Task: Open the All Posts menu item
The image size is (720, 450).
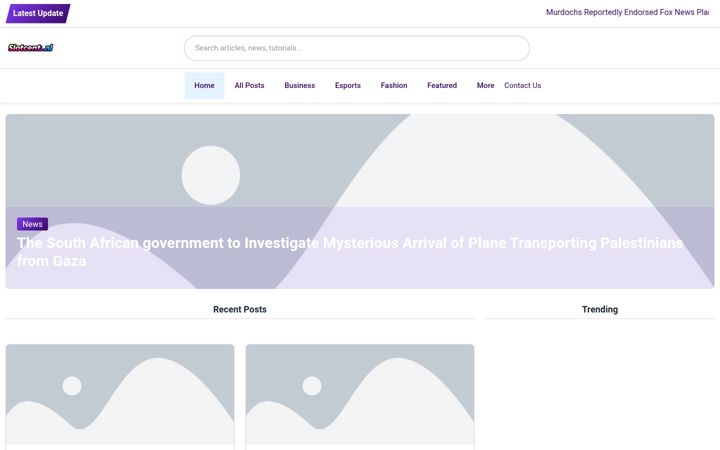Action: 249,85
